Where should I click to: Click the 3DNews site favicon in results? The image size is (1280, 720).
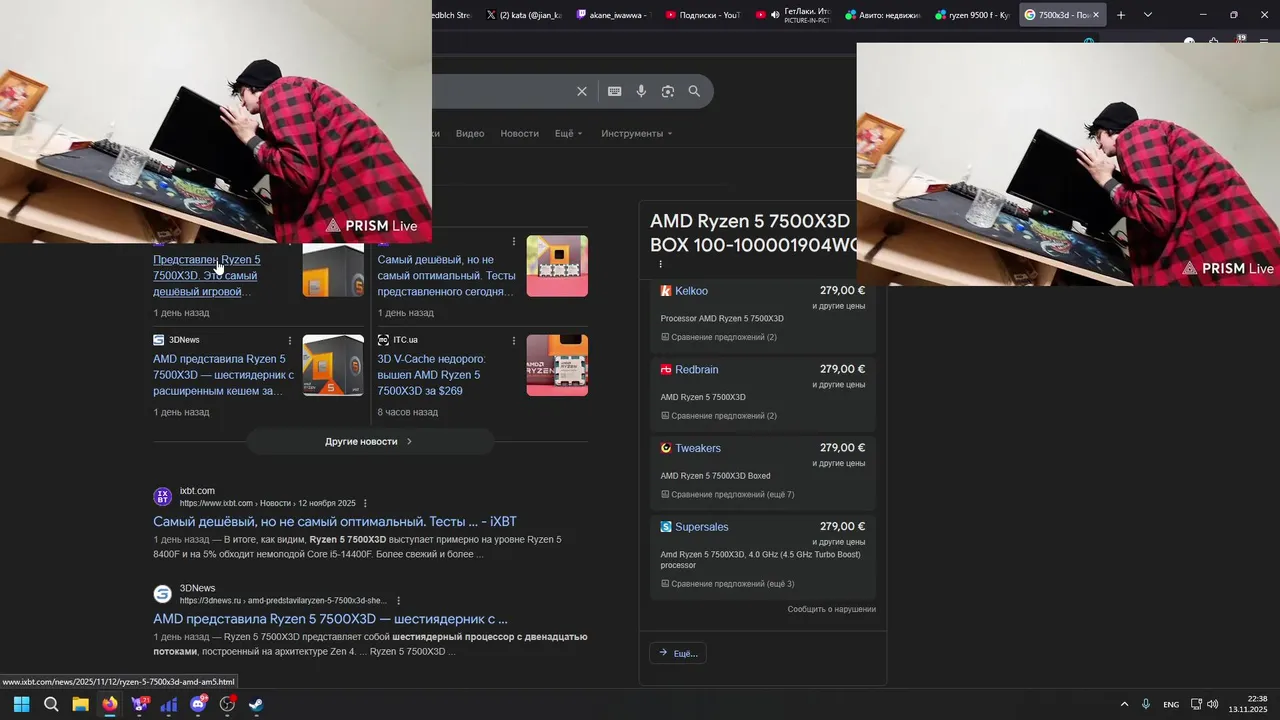click(162, 594)
